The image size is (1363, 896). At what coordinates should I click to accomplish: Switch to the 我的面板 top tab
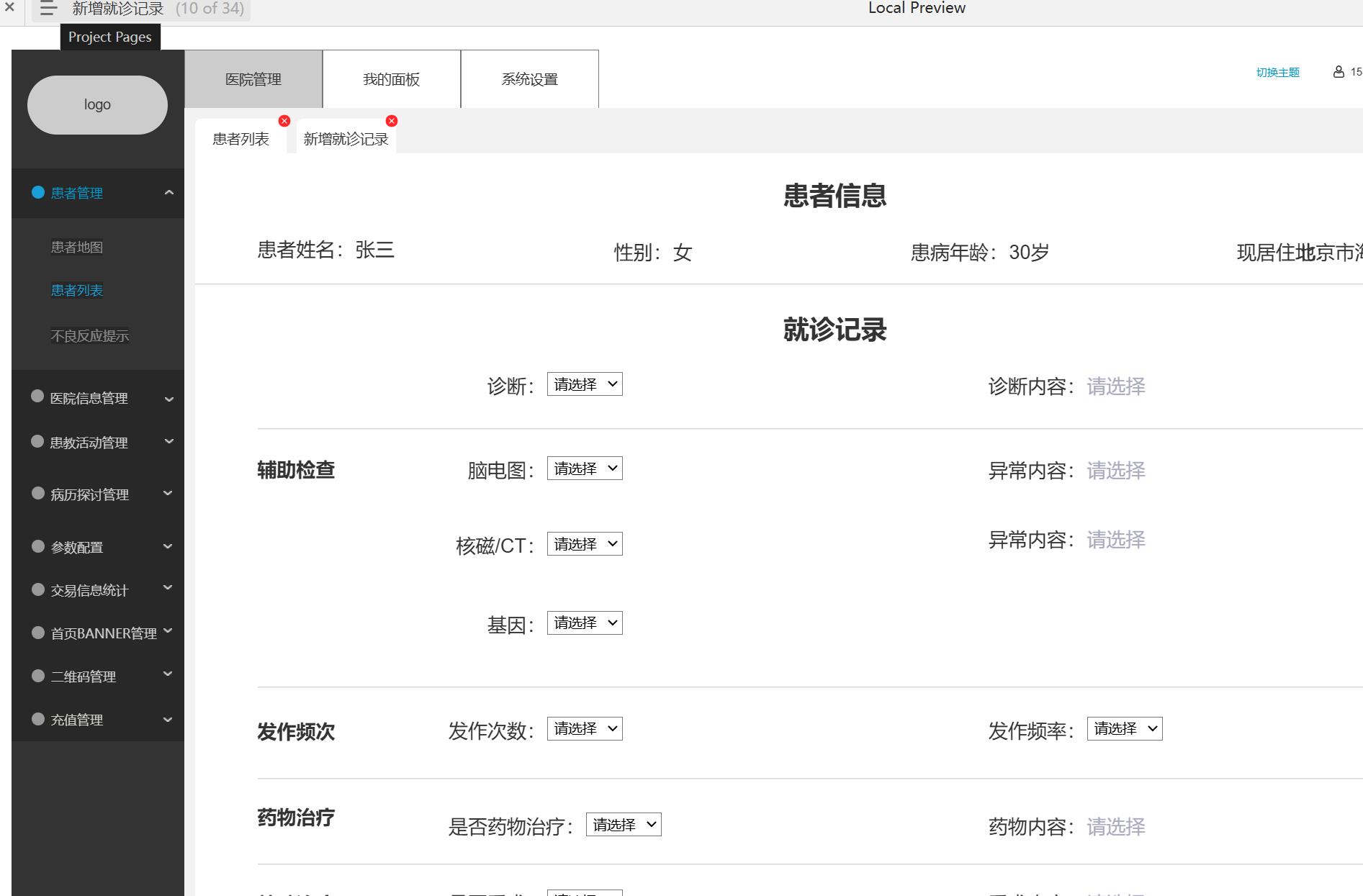point(392,79)
